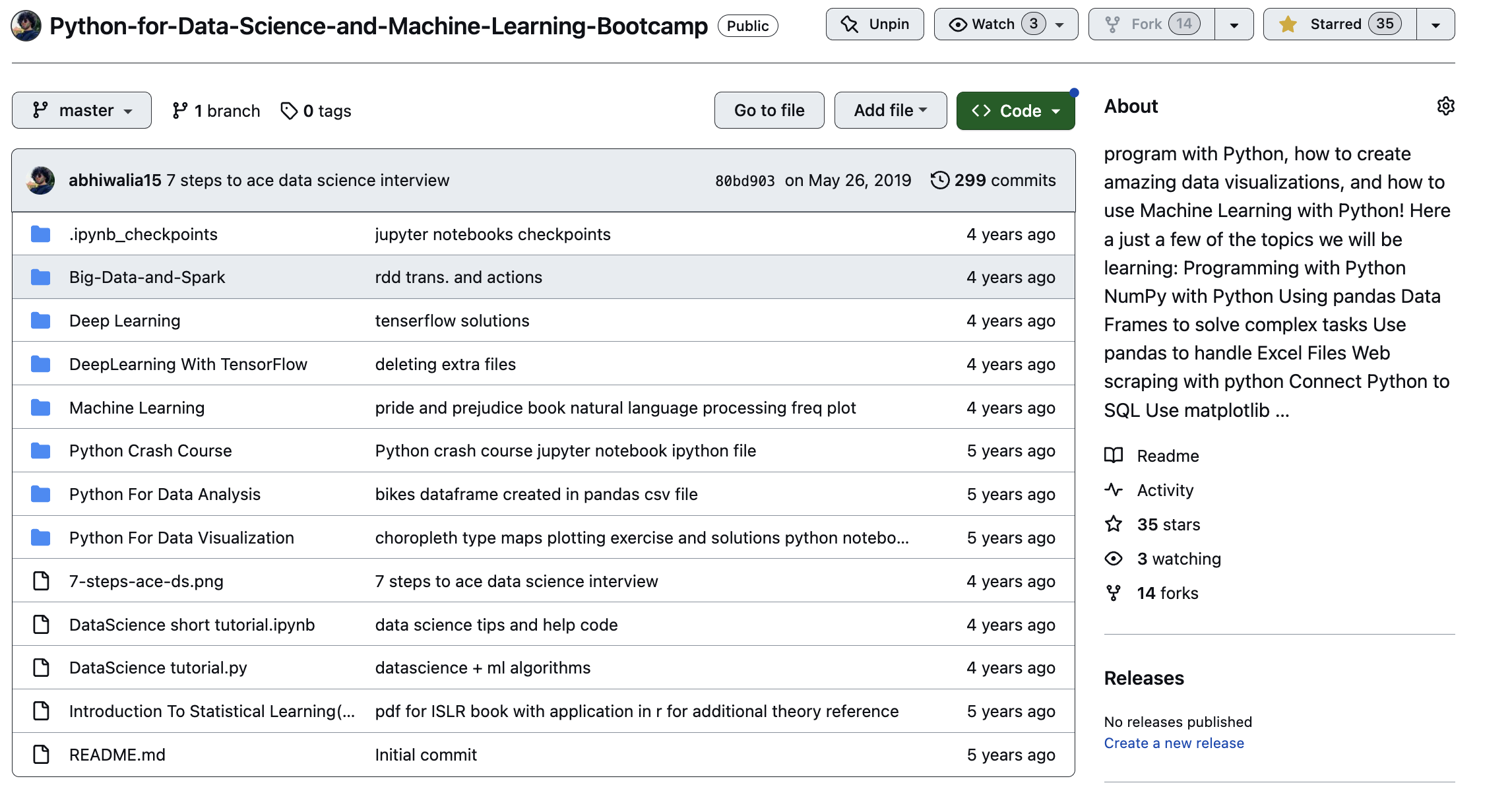Open the abhiwalia15 author link

tap(115, 180)
